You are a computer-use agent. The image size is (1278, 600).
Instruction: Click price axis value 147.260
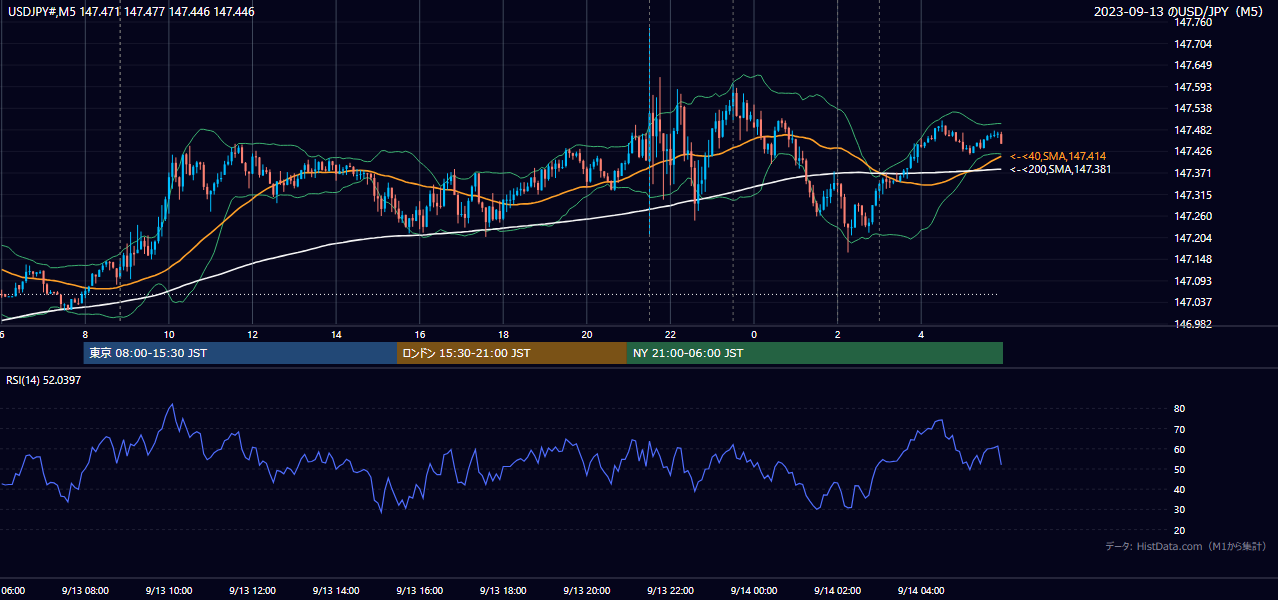pos(1193,216)
